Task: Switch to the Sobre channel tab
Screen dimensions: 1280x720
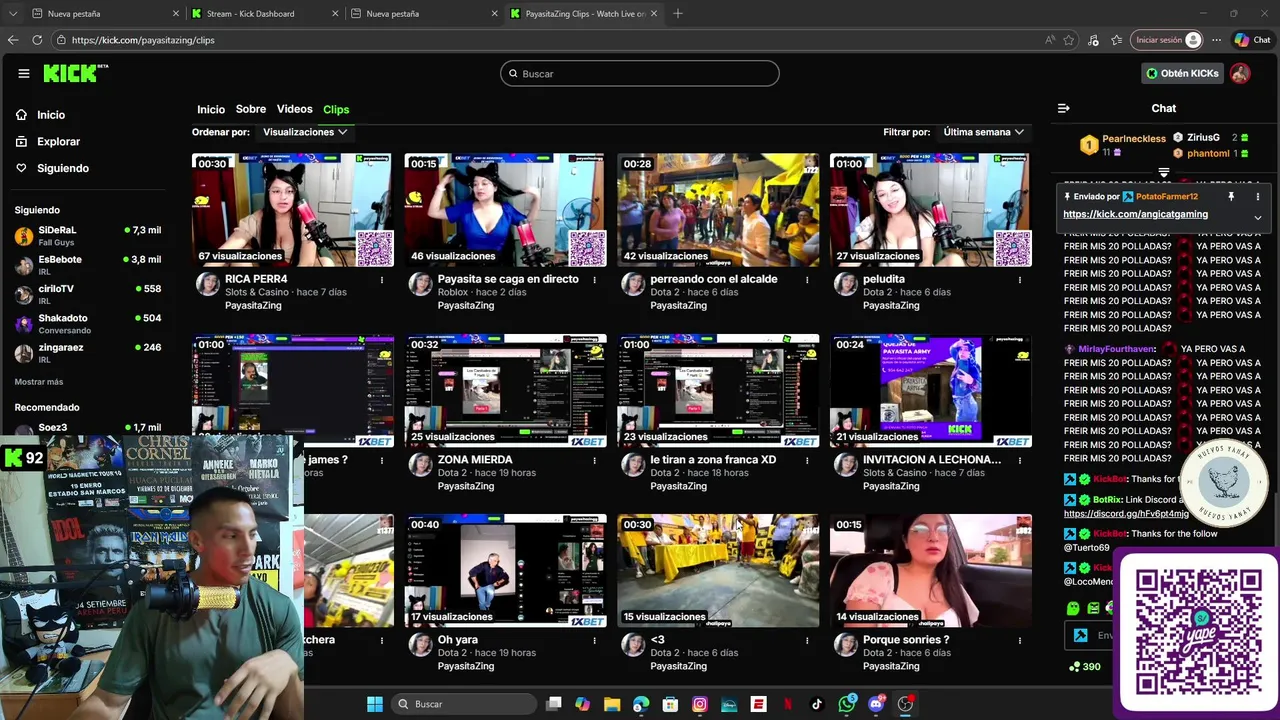Action: point(251,109)
